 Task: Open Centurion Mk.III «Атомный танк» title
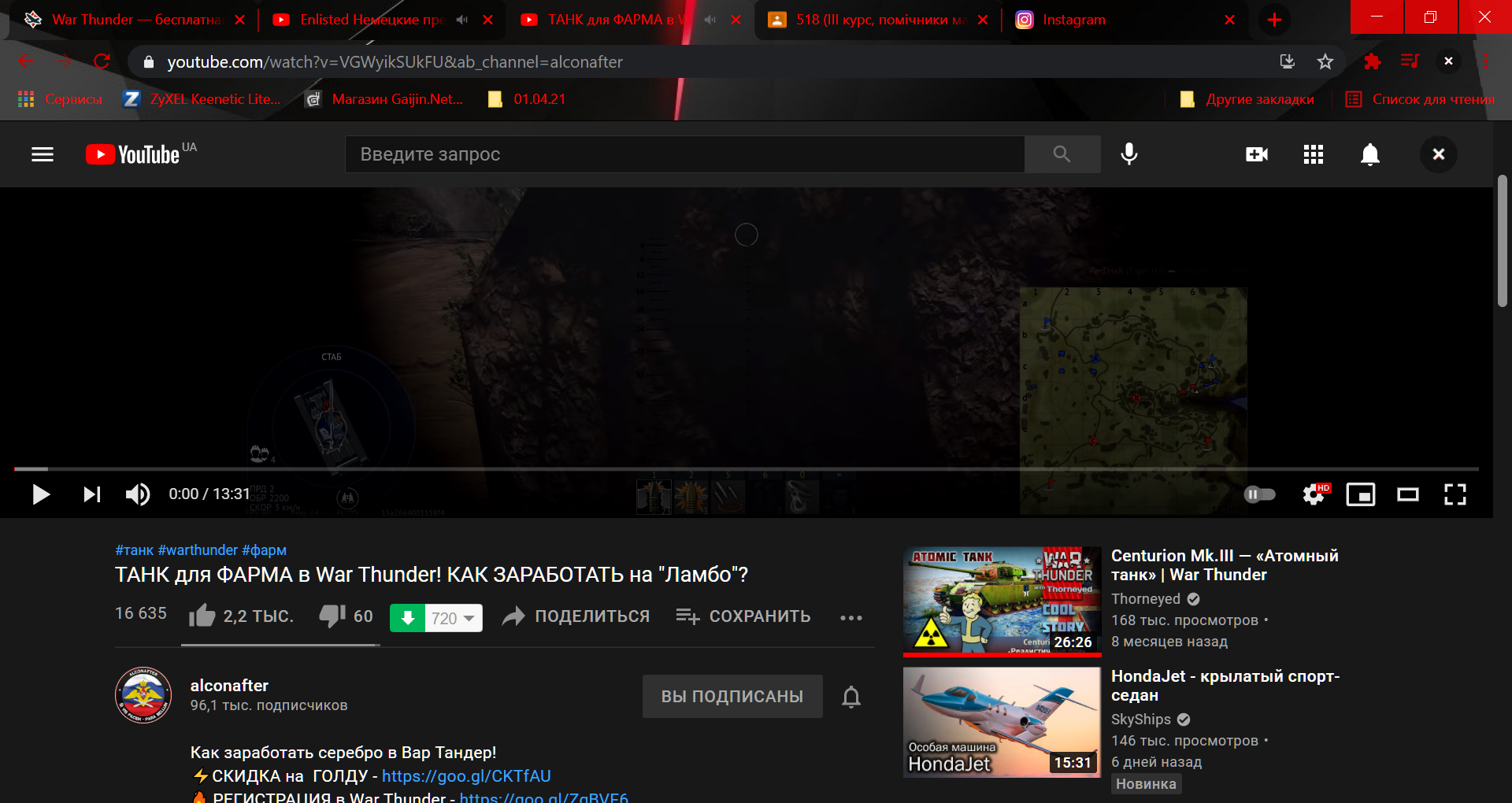point(1225,565)
